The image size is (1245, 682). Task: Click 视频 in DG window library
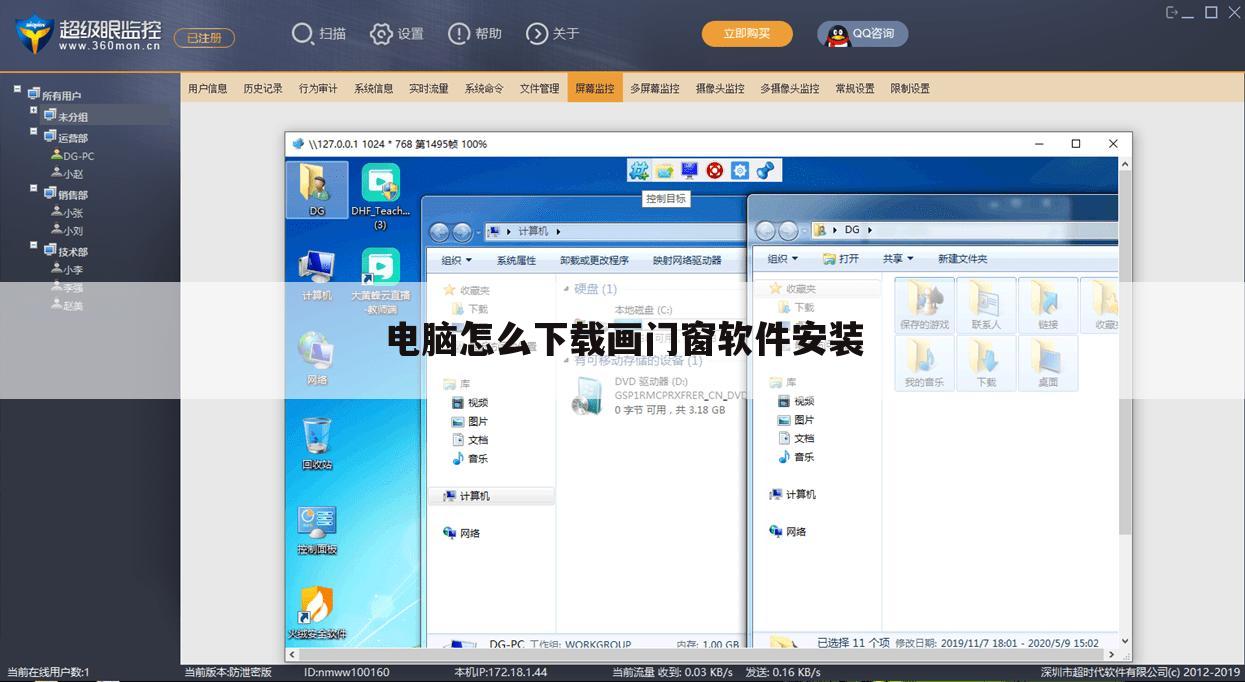tap(796, 401)
